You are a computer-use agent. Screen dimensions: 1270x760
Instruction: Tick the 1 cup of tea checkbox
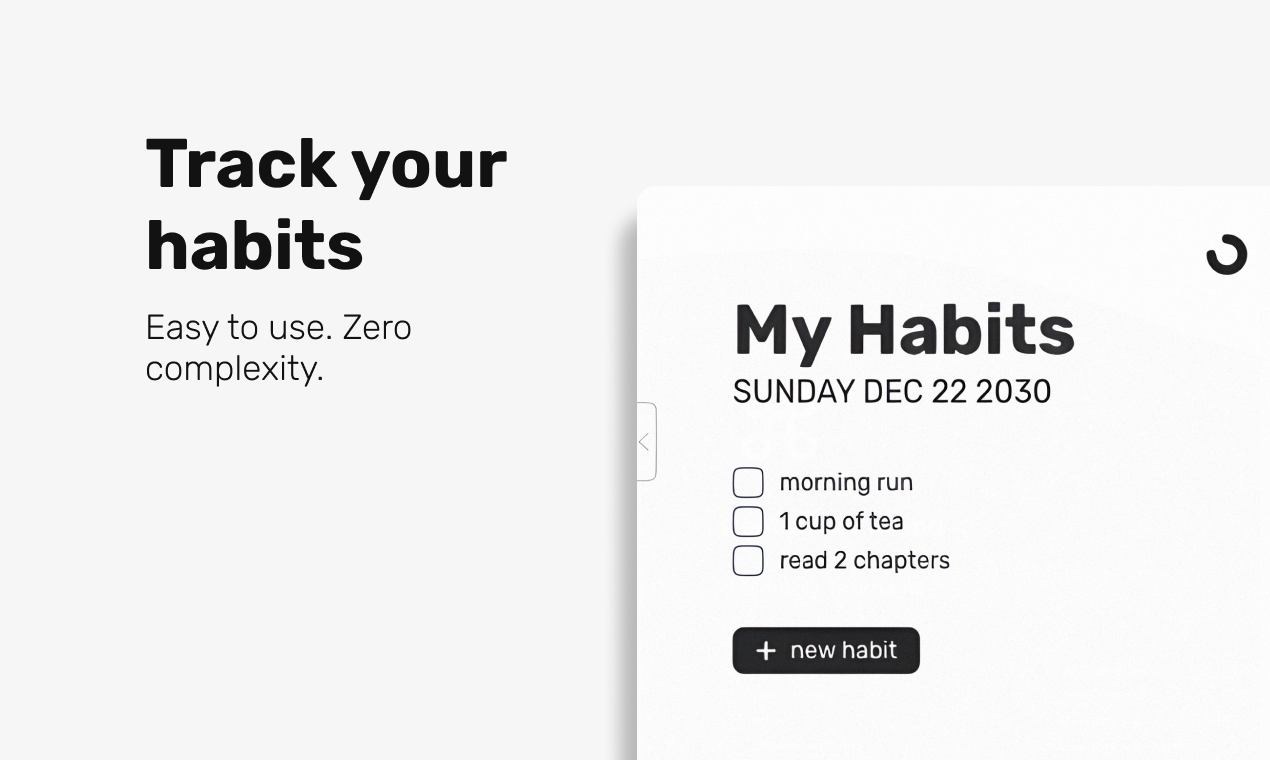coord(748,521)
